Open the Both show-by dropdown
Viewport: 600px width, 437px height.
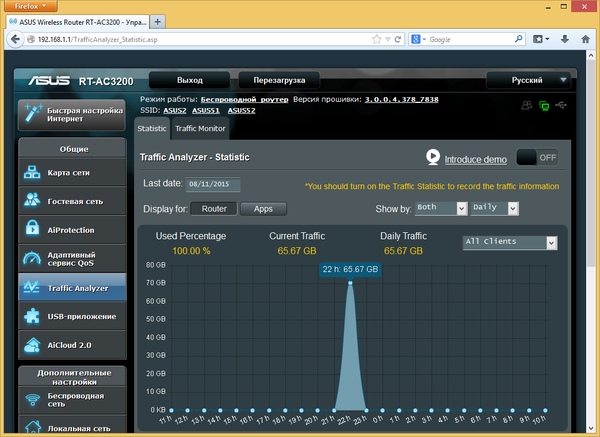(441, 208)
